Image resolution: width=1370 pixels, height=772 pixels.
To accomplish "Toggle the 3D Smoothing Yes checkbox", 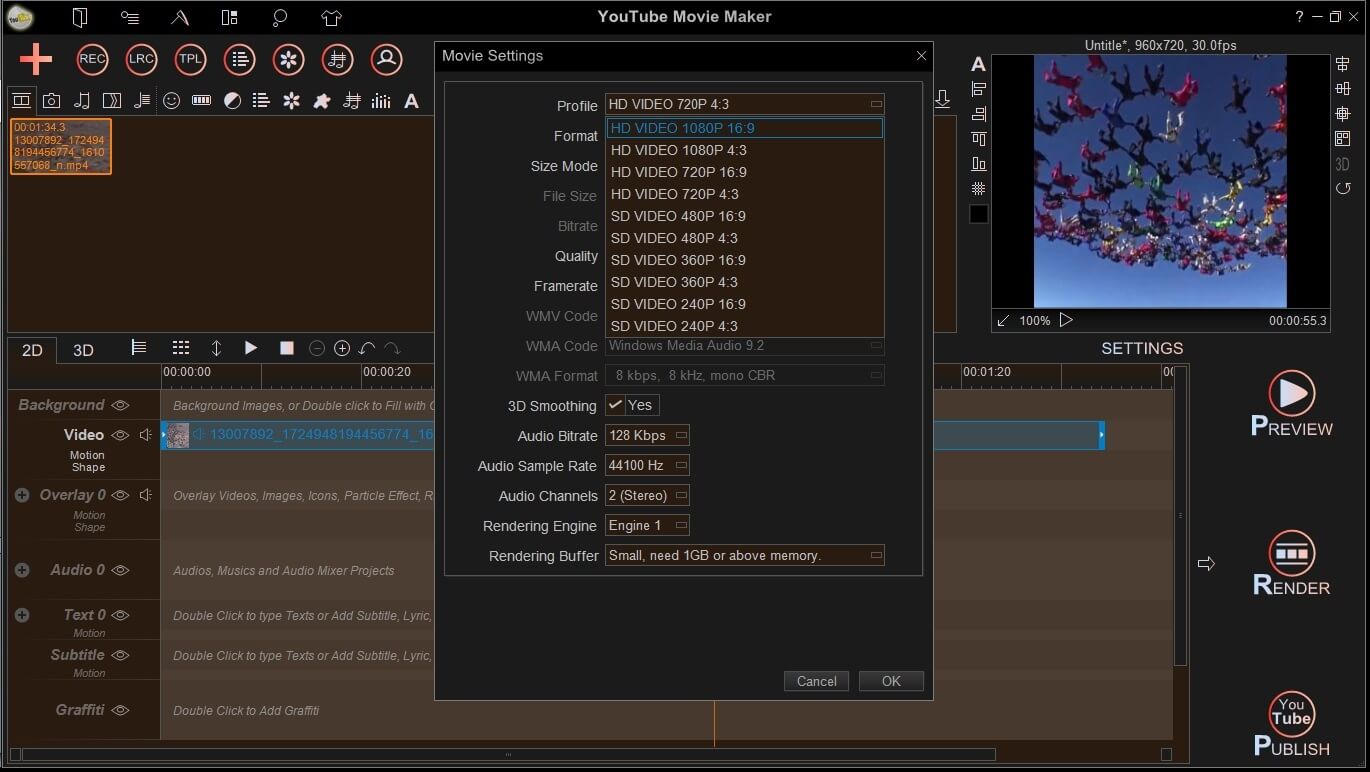I will tap(617, 405).
